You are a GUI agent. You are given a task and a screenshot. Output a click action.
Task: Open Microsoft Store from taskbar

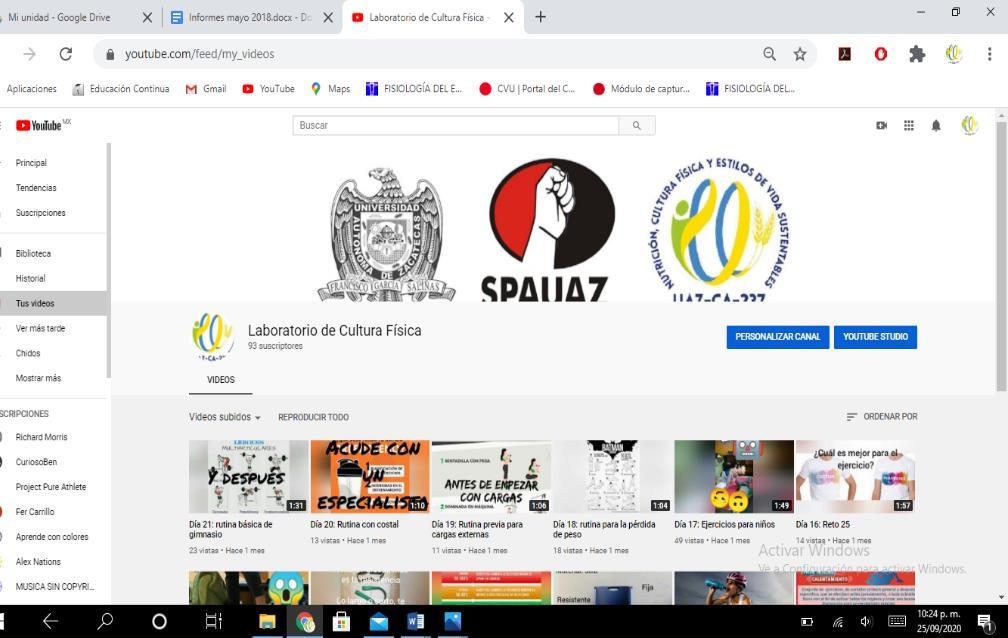click(341, 621)
